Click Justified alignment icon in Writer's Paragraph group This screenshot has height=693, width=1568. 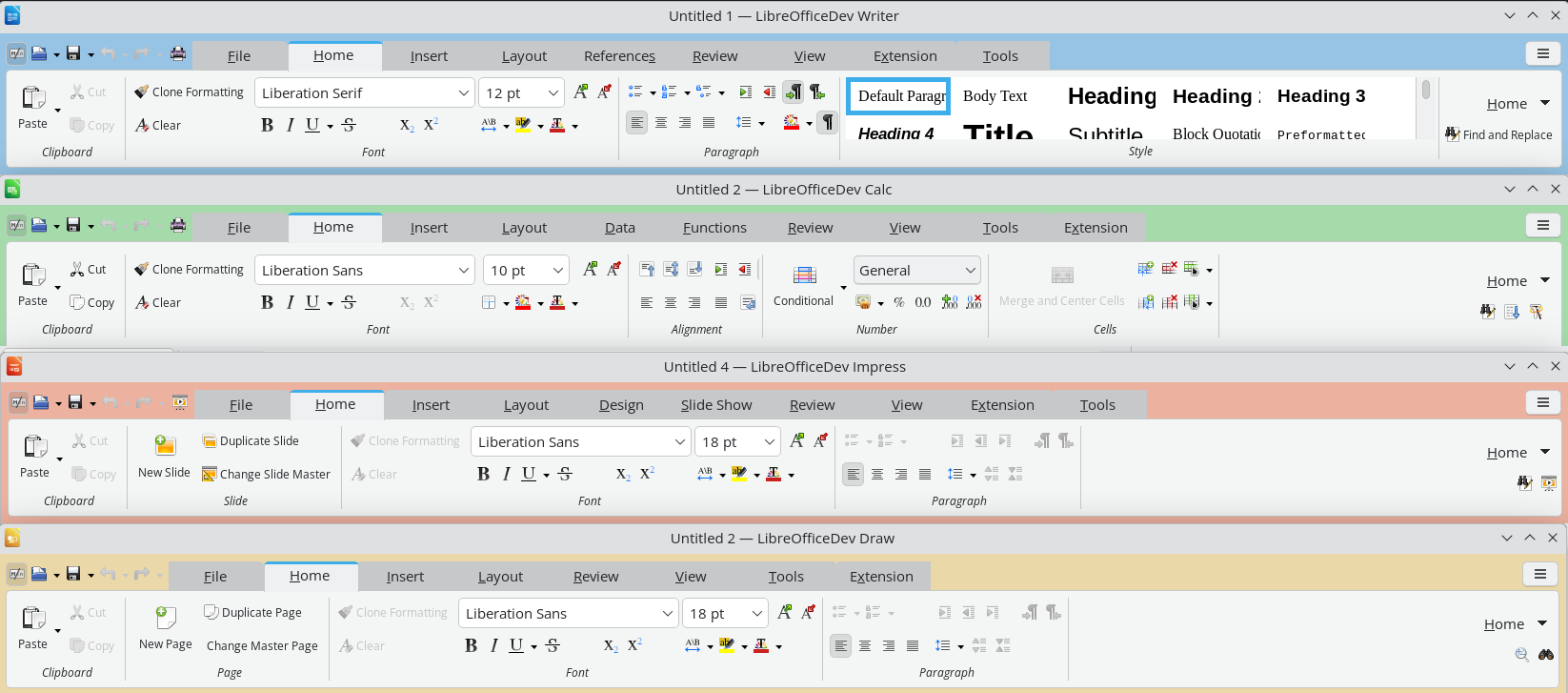click(x=709, y=123)
